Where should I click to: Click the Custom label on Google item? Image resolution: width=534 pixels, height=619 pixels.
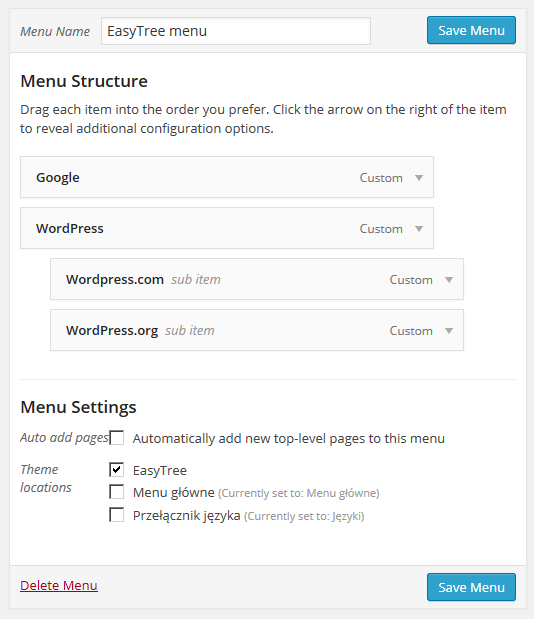click(381, 178)
